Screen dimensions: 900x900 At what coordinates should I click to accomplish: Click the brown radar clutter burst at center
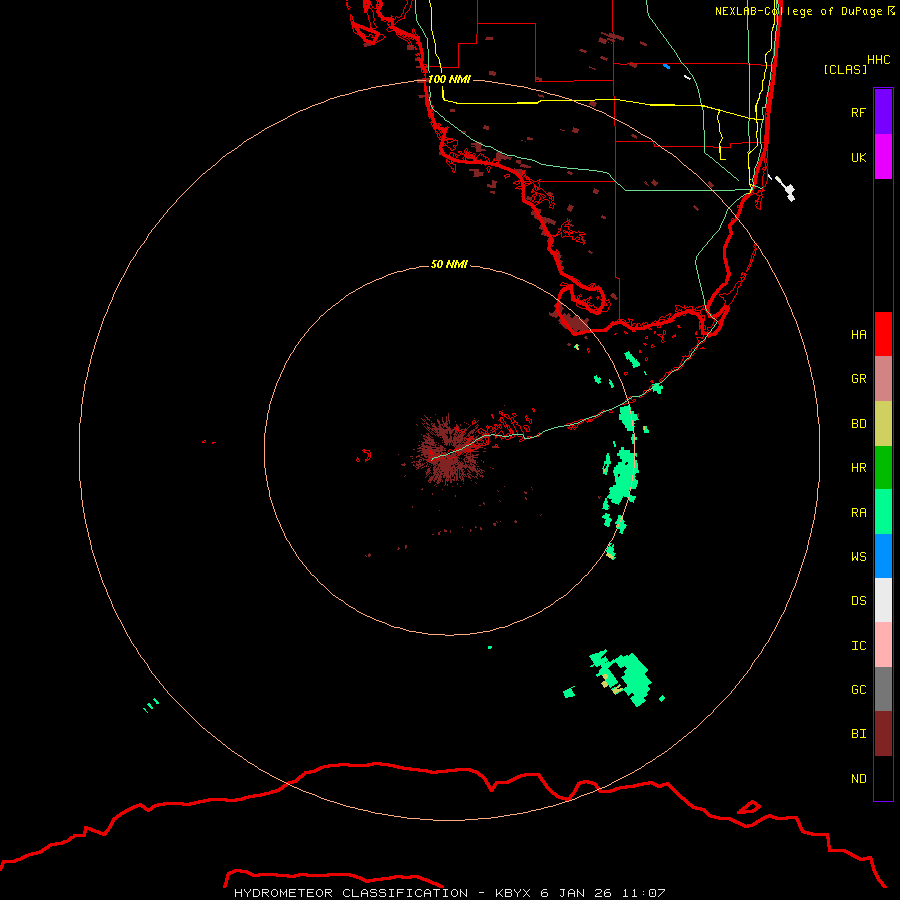tap(449, 452)
